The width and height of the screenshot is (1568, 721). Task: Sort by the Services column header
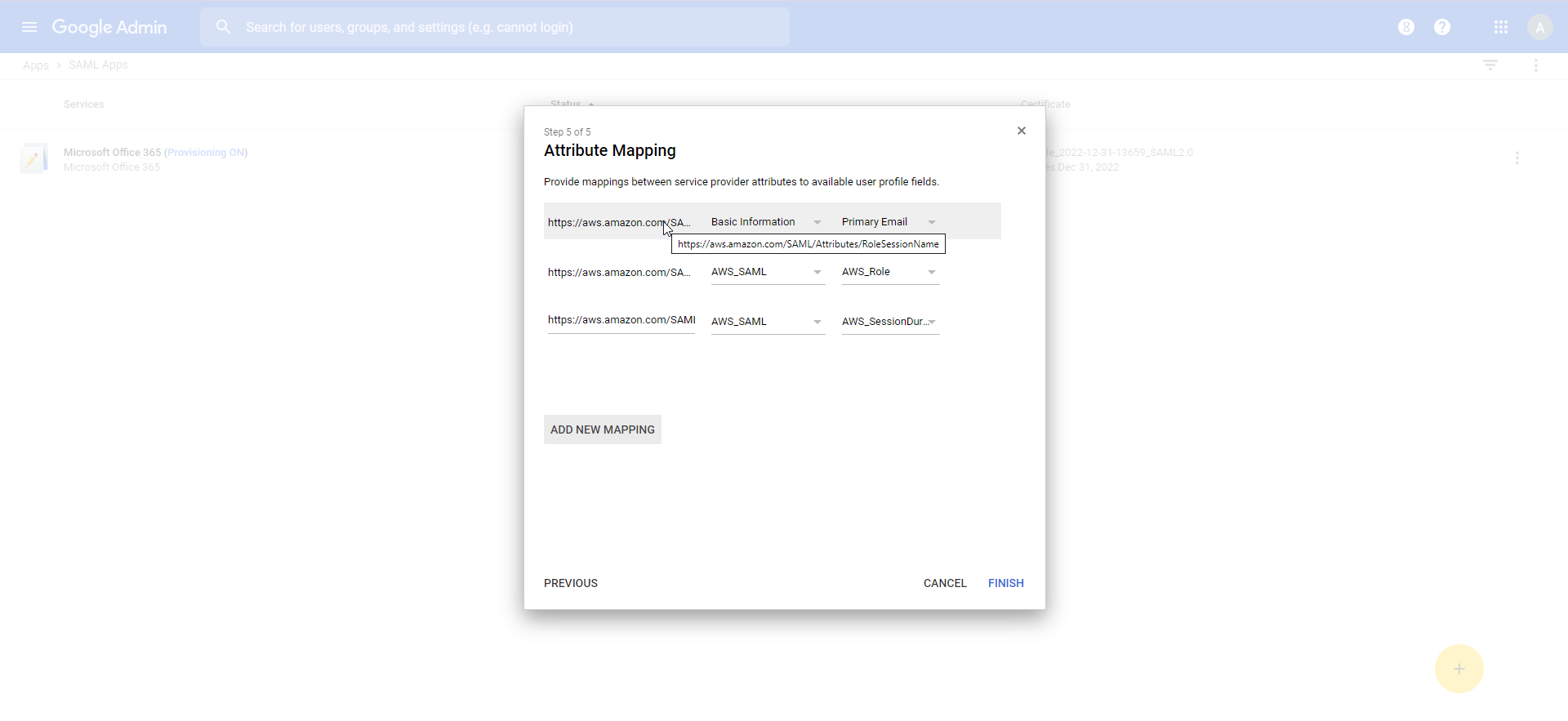tap(84, 105)
